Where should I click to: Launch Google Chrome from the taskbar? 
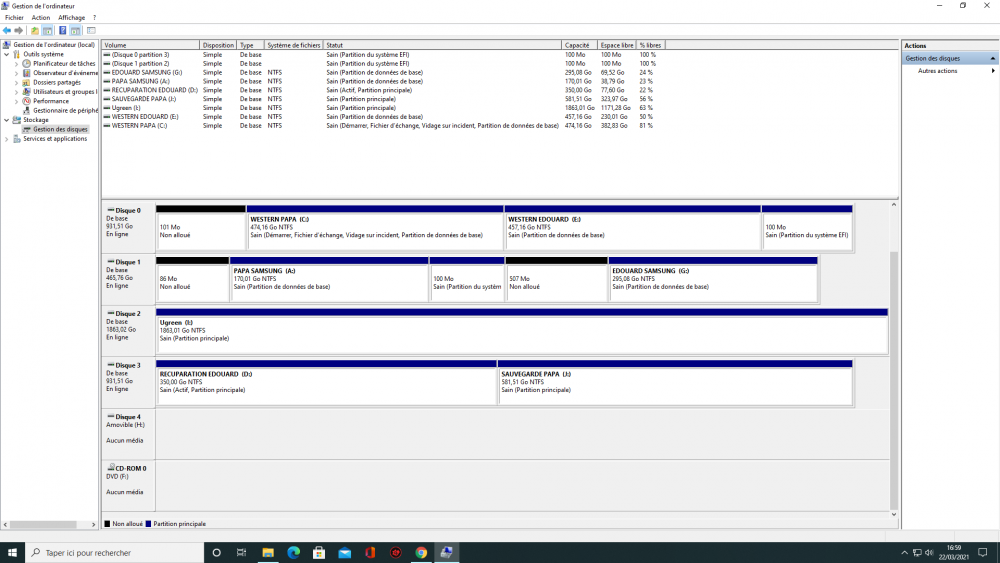tap(421, 552)
